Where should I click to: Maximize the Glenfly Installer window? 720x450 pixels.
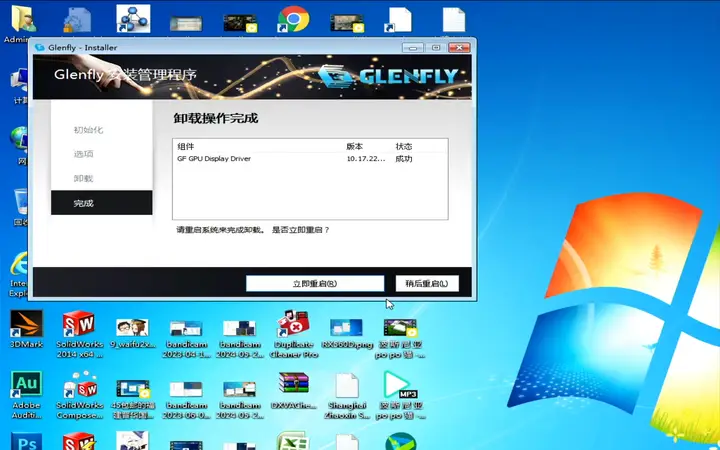coord(436,48)
